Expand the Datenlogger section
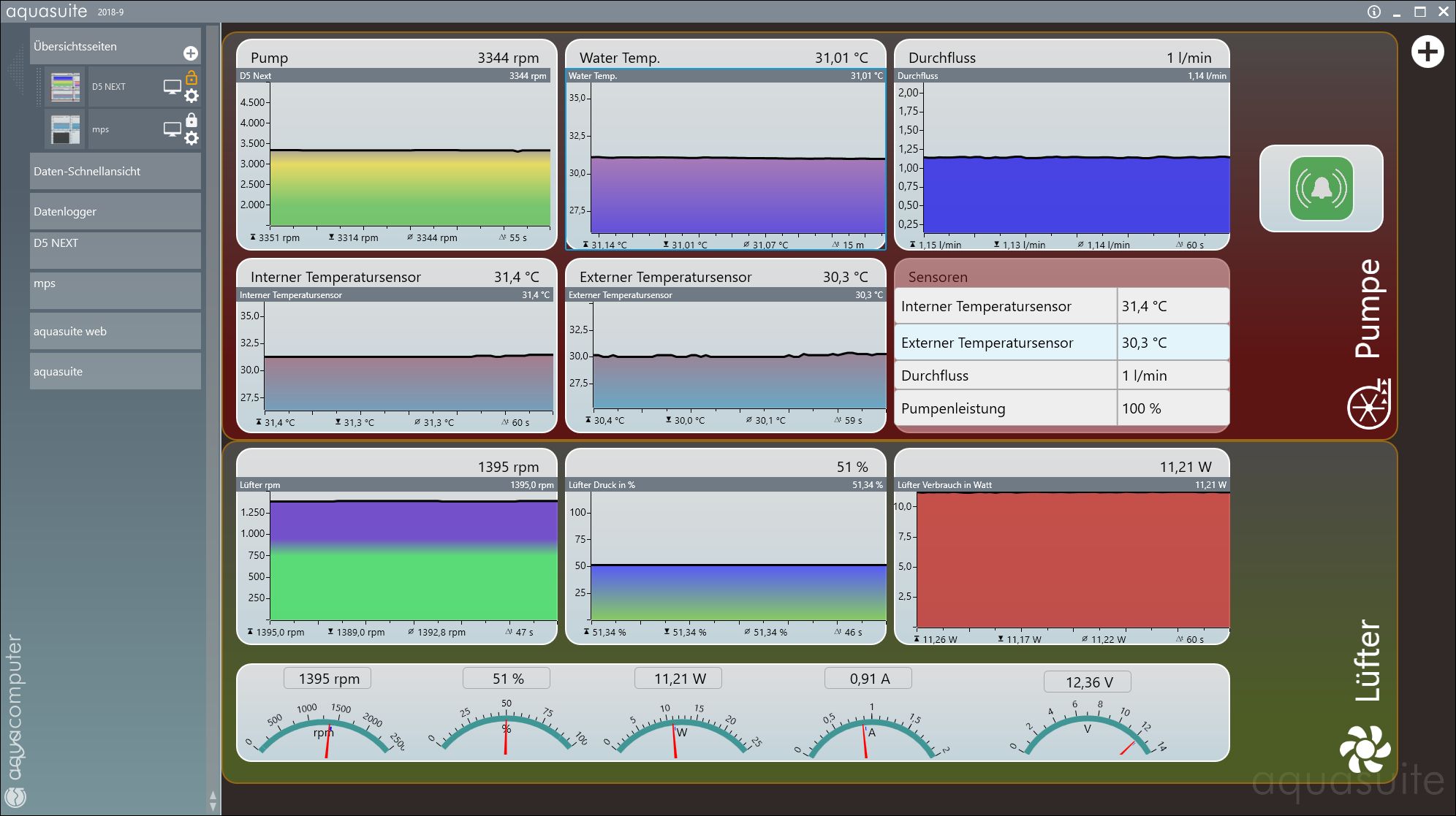Screen dimensions: 1456x816 (115, 211)
